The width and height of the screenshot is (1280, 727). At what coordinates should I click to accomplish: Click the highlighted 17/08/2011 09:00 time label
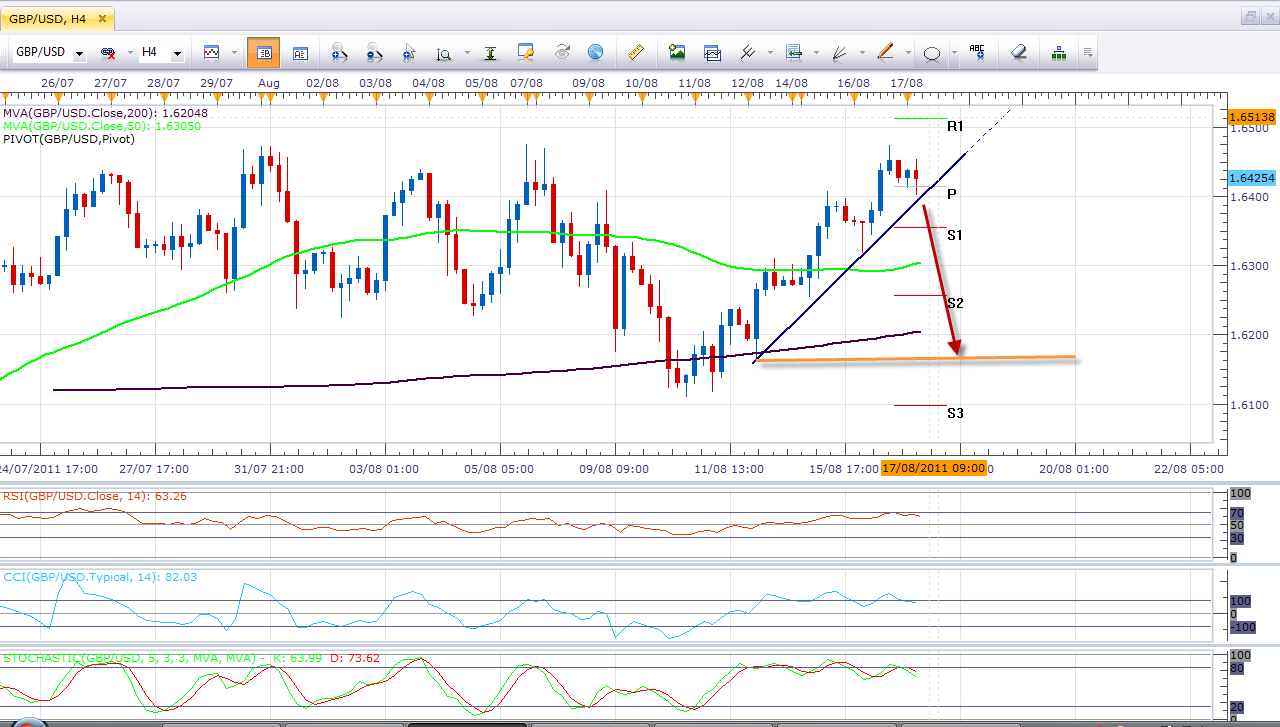(934, 468)
